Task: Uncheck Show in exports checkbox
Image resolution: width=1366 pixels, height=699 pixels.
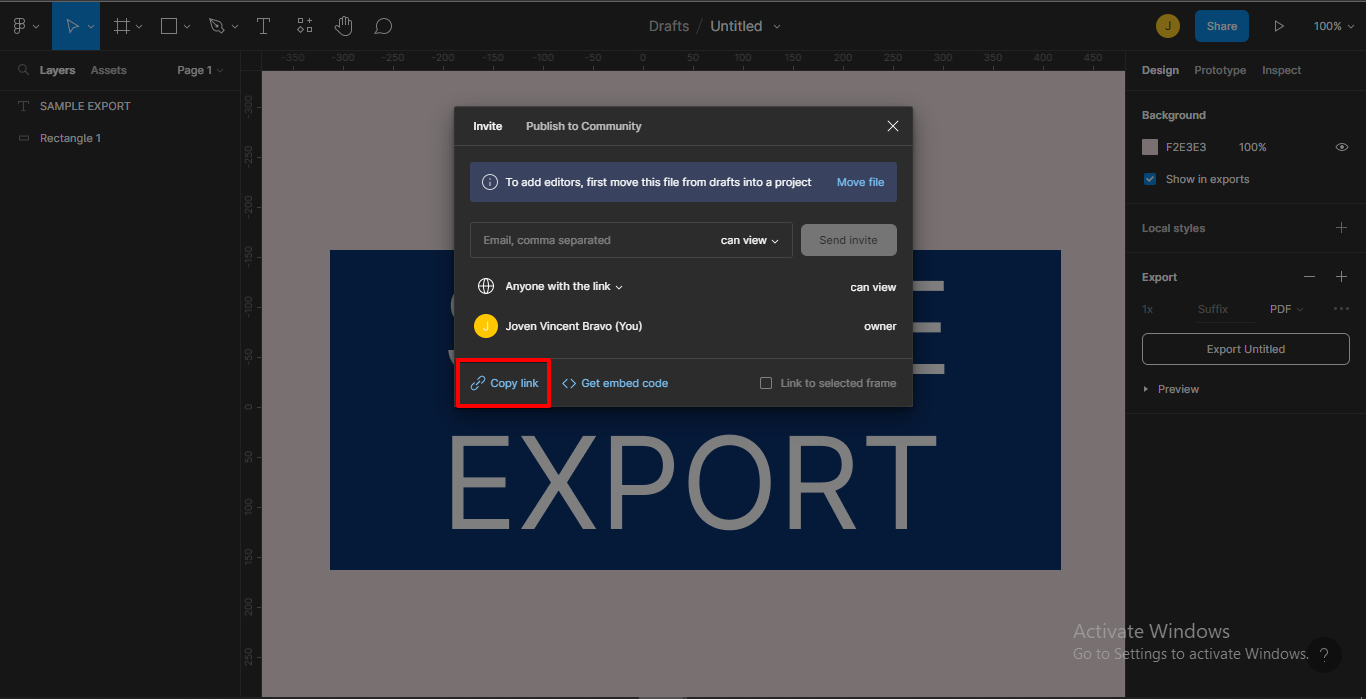Action: click(x=1150, y=179)
